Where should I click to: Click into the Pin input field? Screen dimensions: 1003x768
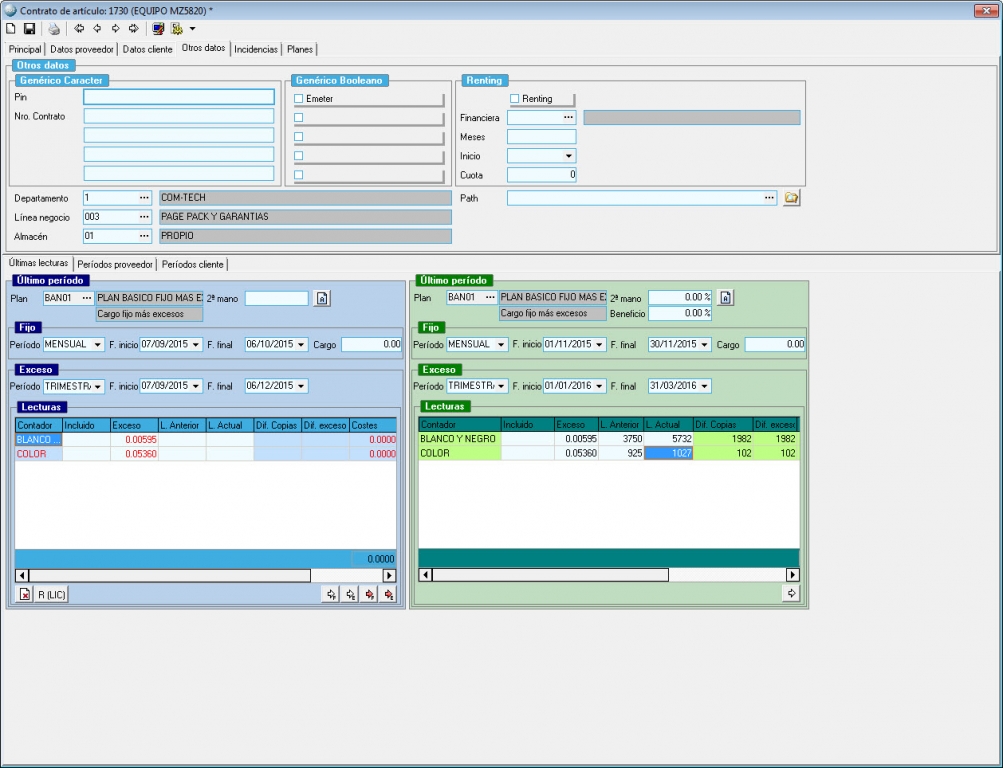point(178,97)
